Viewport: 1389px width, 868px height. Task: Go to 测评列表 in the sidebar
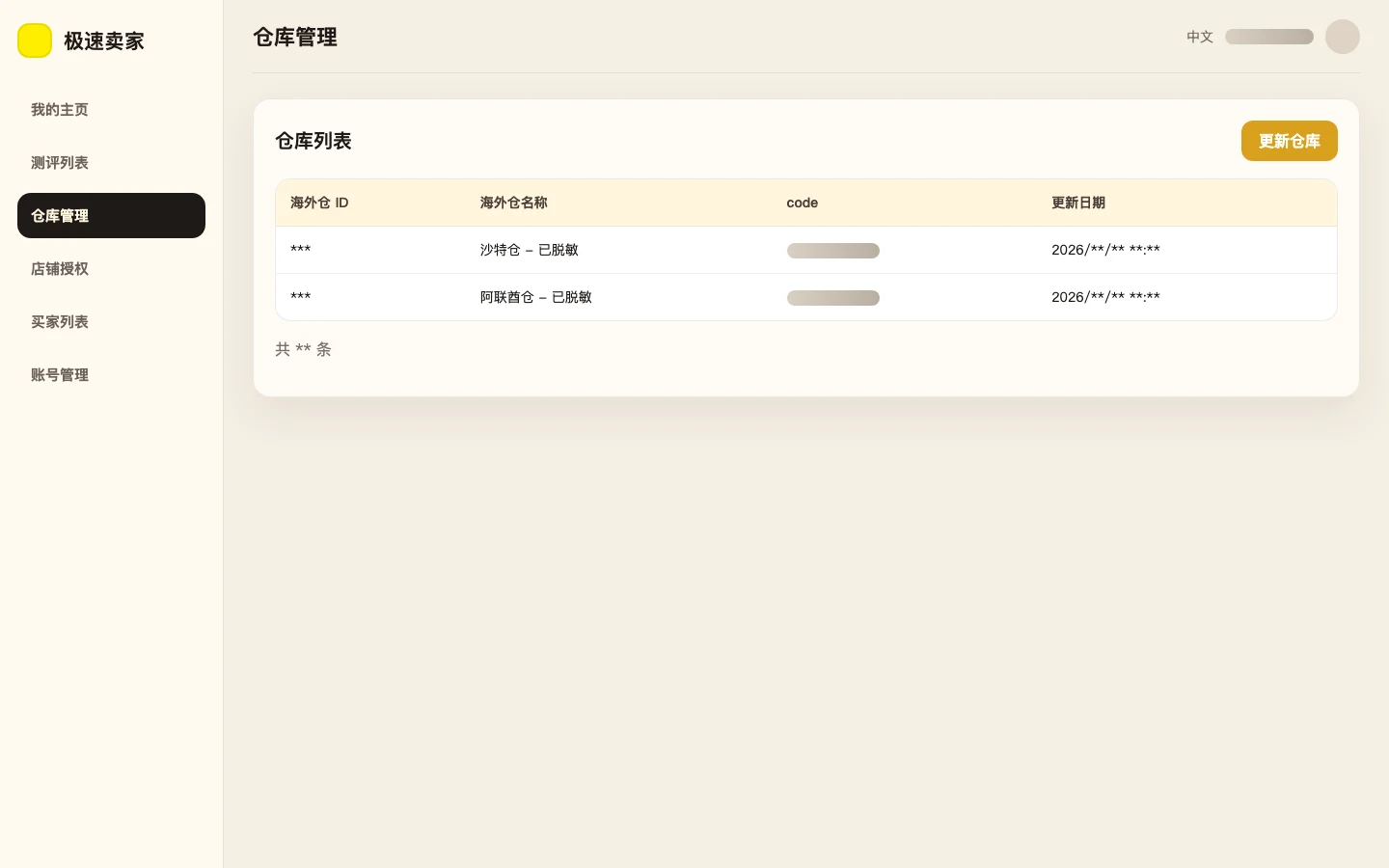click(111, 163)
